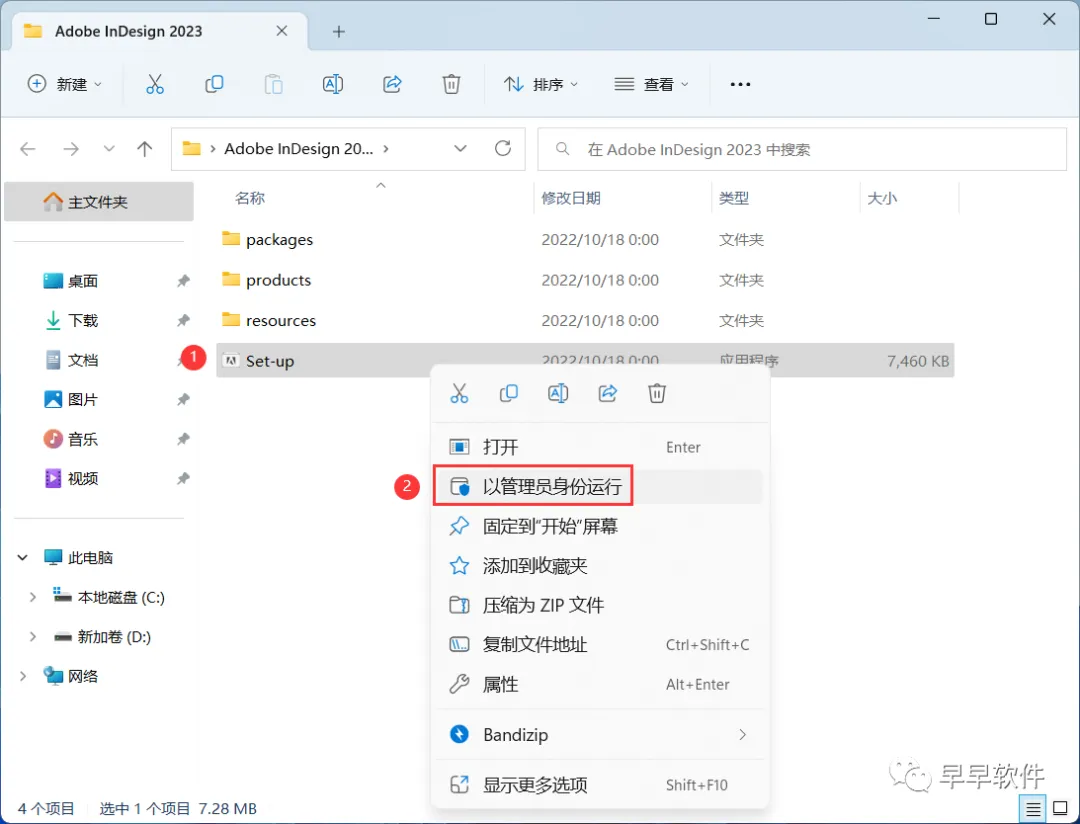Unpin 音乐 from quick access
The width and height of the screenshot is (1080, 824).
point(183,439)
